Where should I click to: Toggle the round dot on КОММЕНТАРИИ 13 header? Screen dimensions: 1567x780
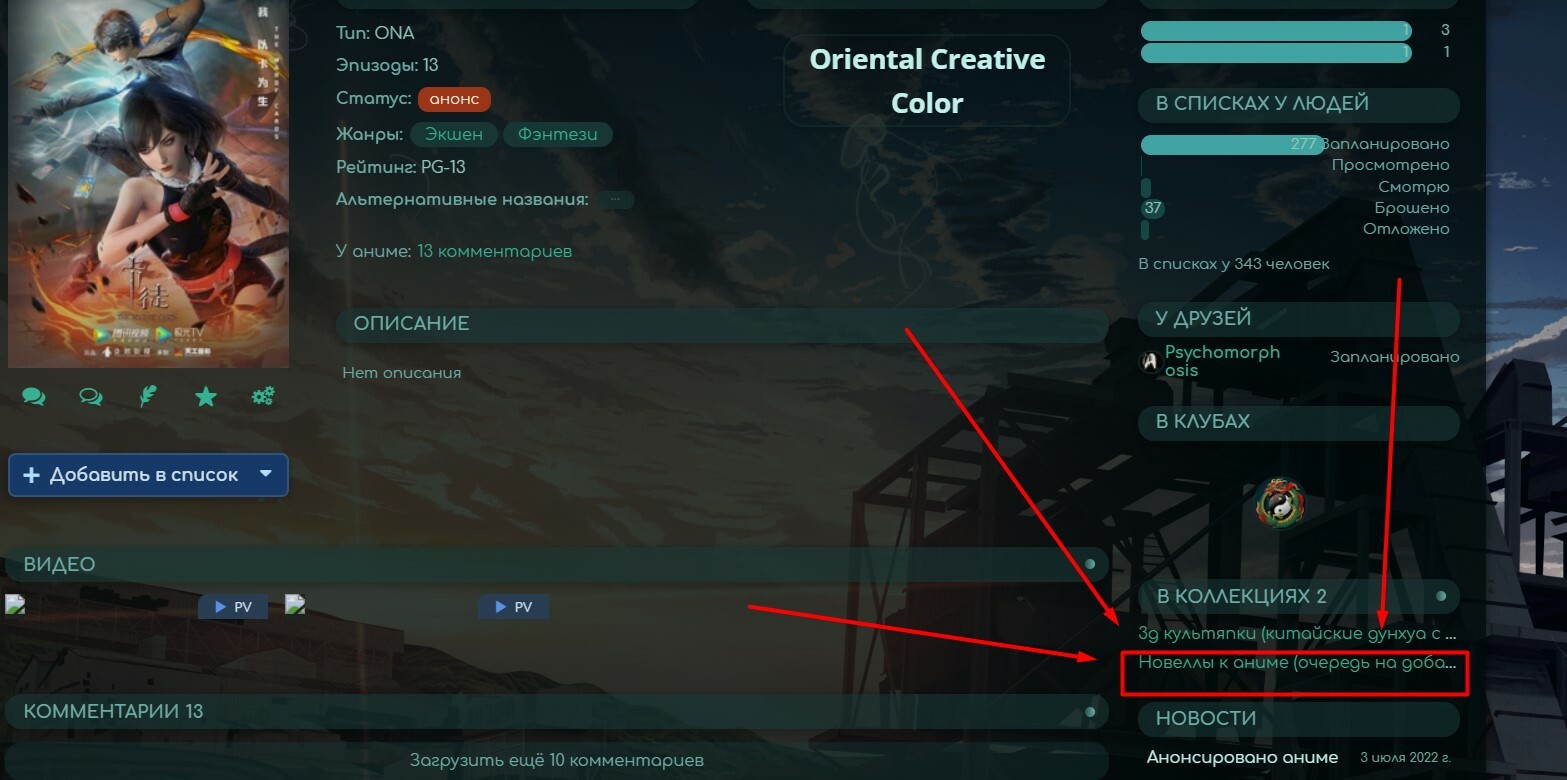click(1090, 712)
